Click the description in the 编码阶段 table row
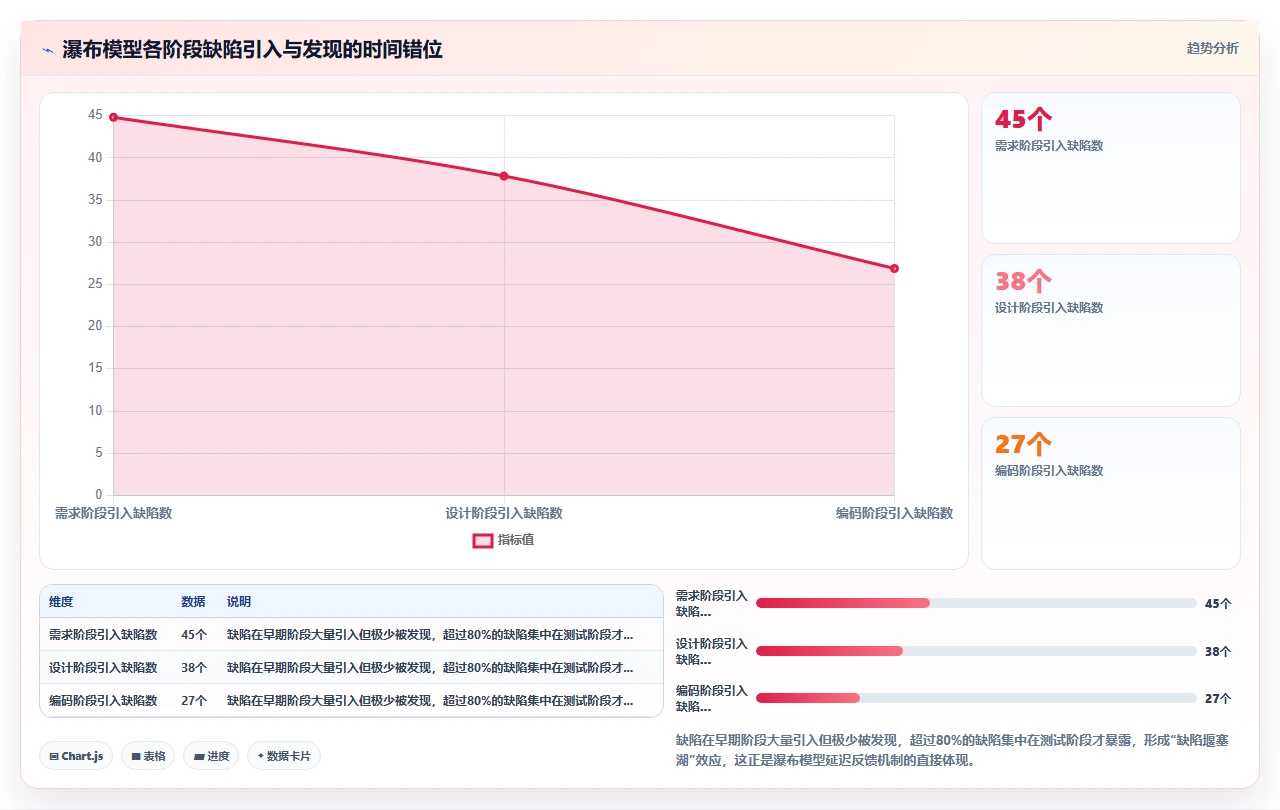Viewport: 1280px width, 810px height. (430, 701)
